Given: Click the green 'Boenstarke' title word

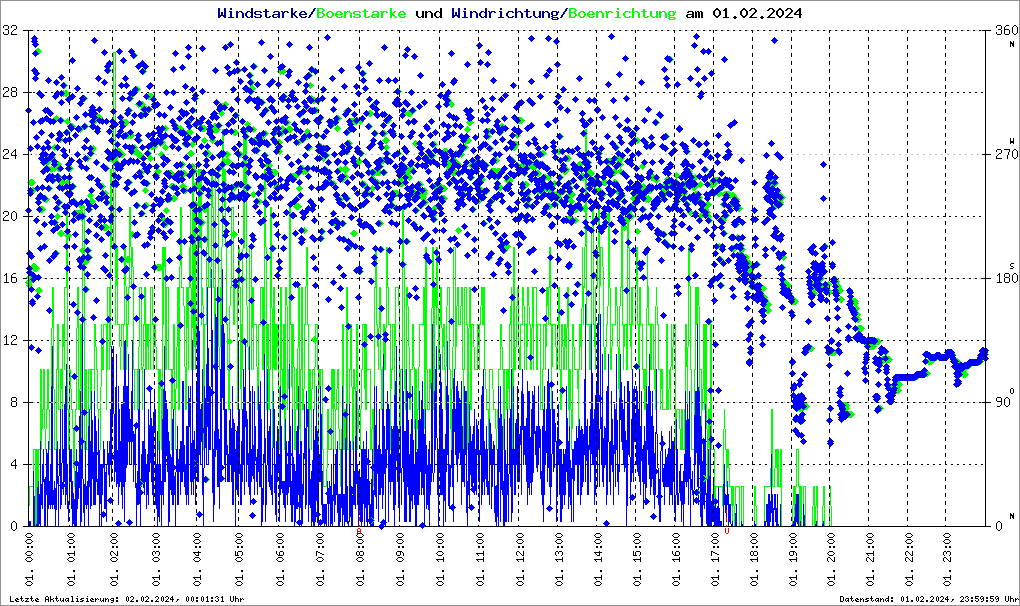Looking at the screenshot, I should (361, 13).
